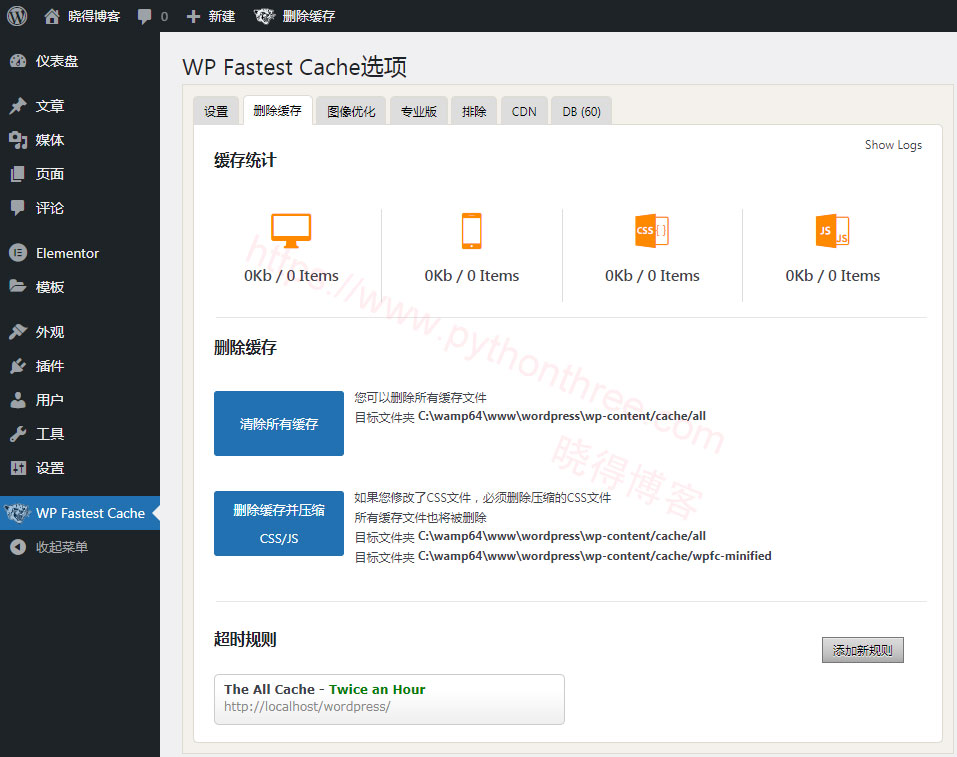Click the 收起菜单 collapse arrow icon
Screen dimensions: 957x757
(18, 547)
